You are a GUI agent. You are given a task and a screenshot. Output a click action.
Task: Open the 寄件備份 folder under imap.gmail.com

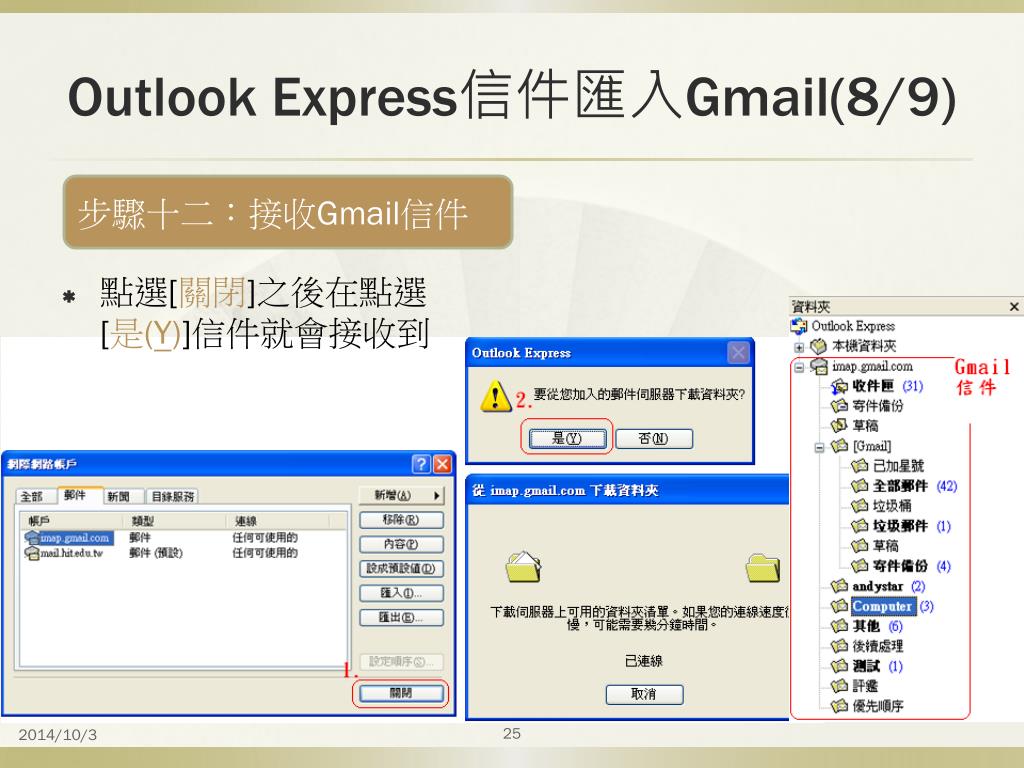(x=878, y=406)
